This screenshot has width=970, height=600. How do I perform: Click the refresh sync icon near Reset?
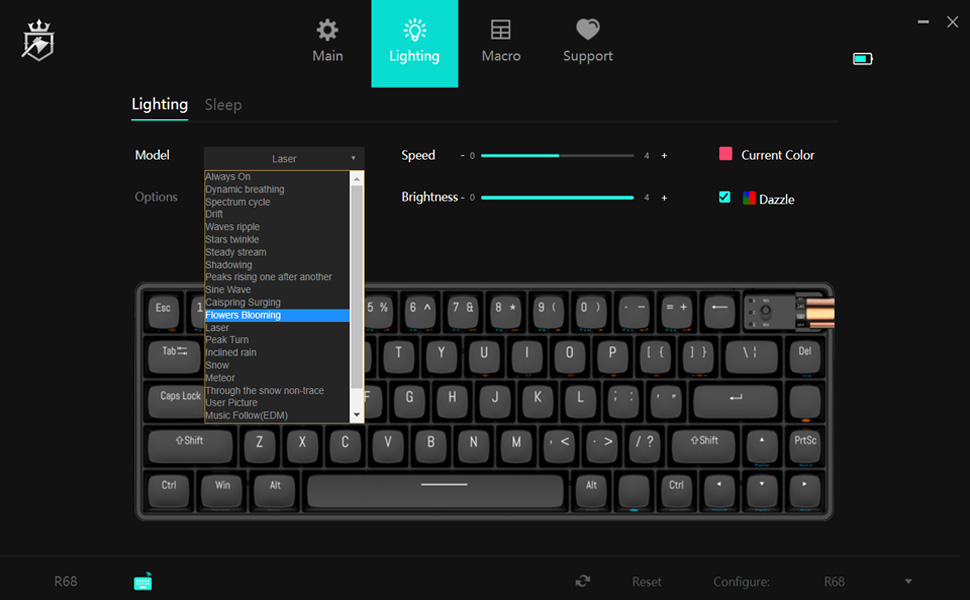(x=583, y=581)
